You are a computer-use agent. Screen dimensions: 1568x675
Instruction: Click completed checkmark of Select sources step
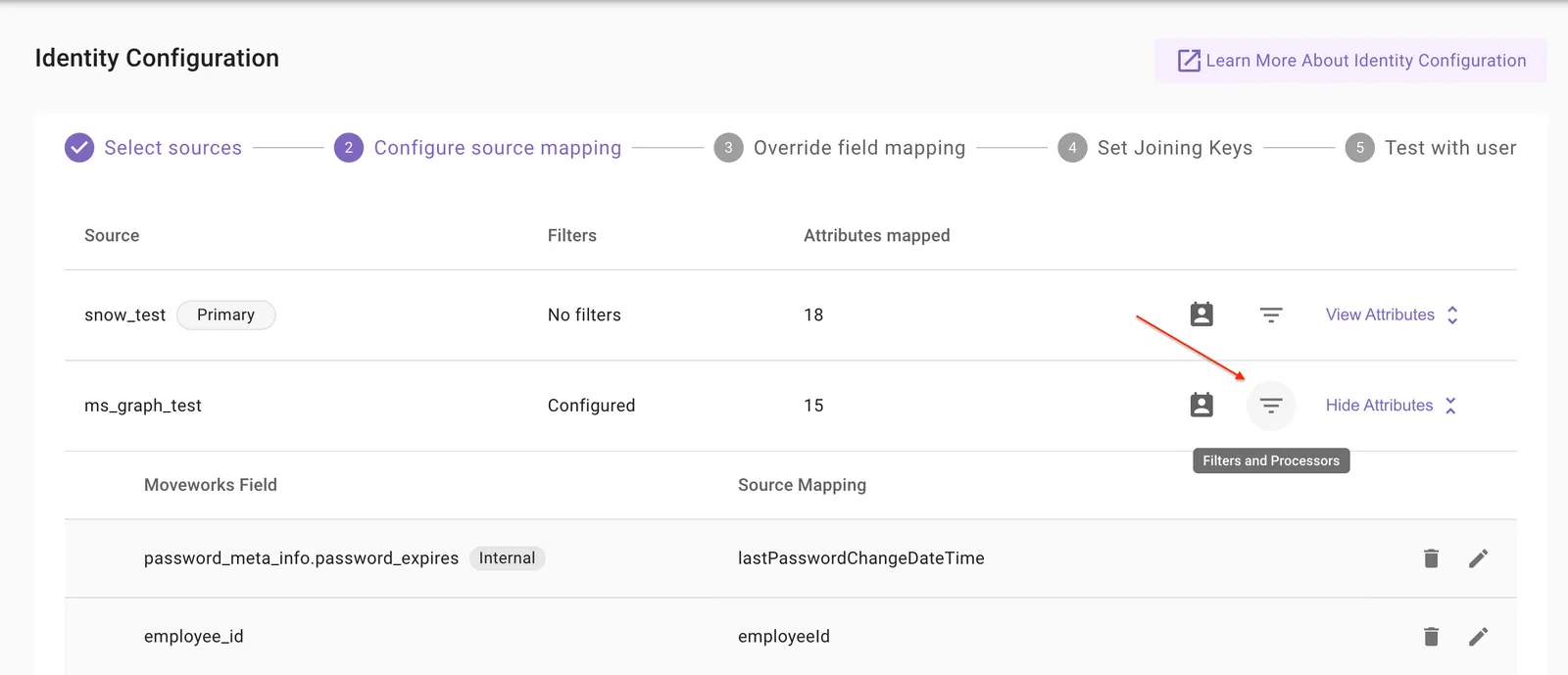pyautogui.click(x=79, y=148)
